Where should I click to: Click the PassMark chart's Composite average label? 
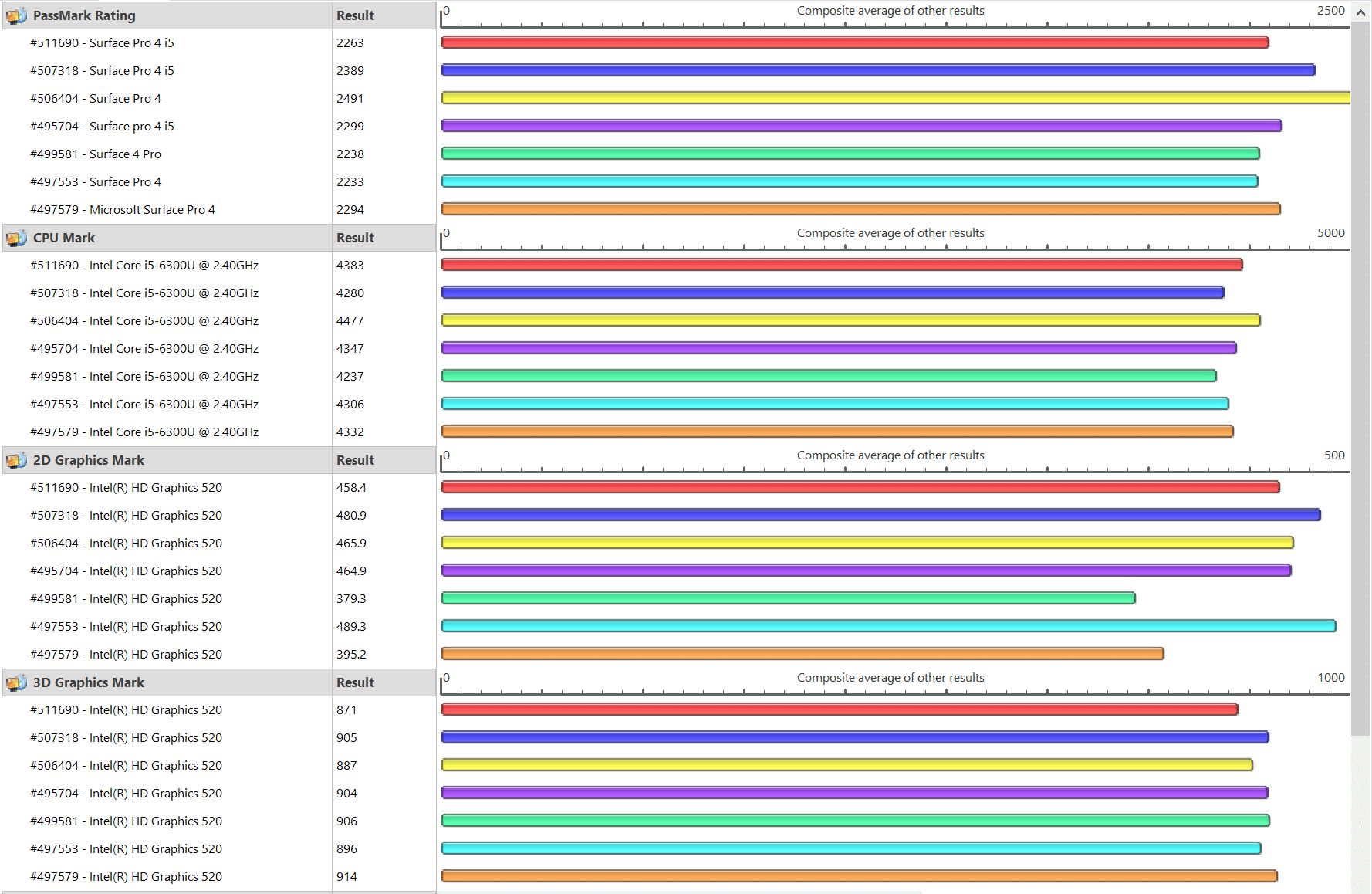[890, 11]
